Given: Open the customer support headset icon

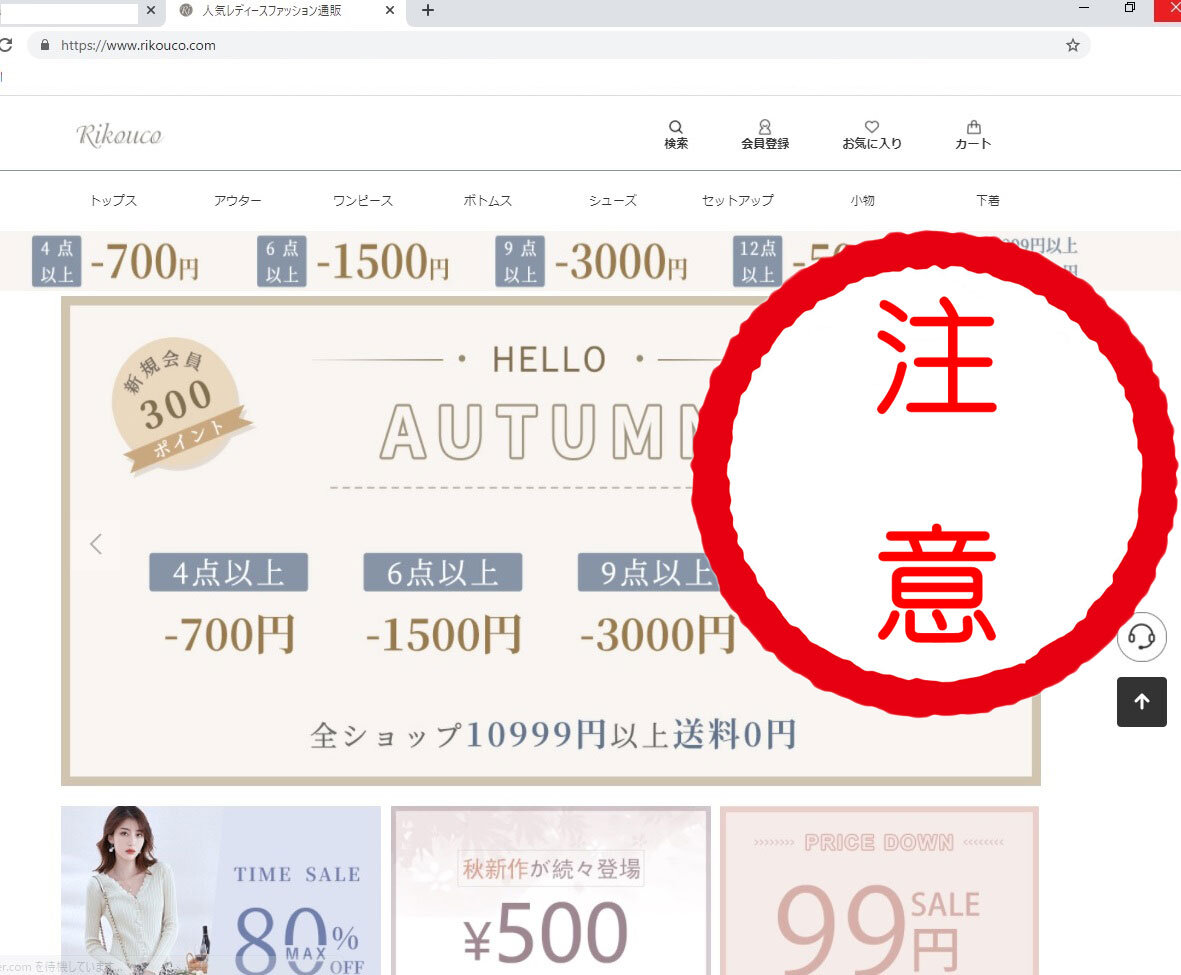Looking at the screenshot, I should click(x=1141, y=637).
